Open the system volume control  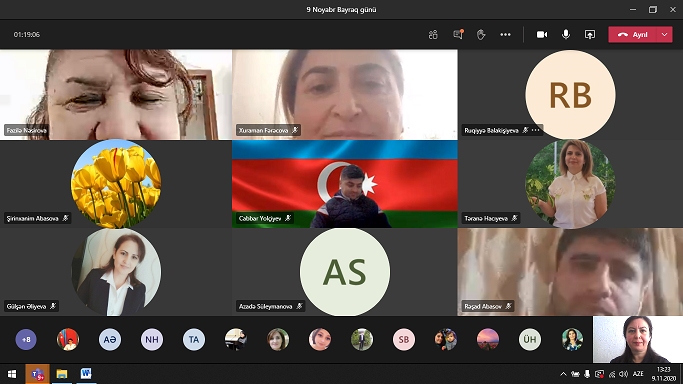[624, 374]
